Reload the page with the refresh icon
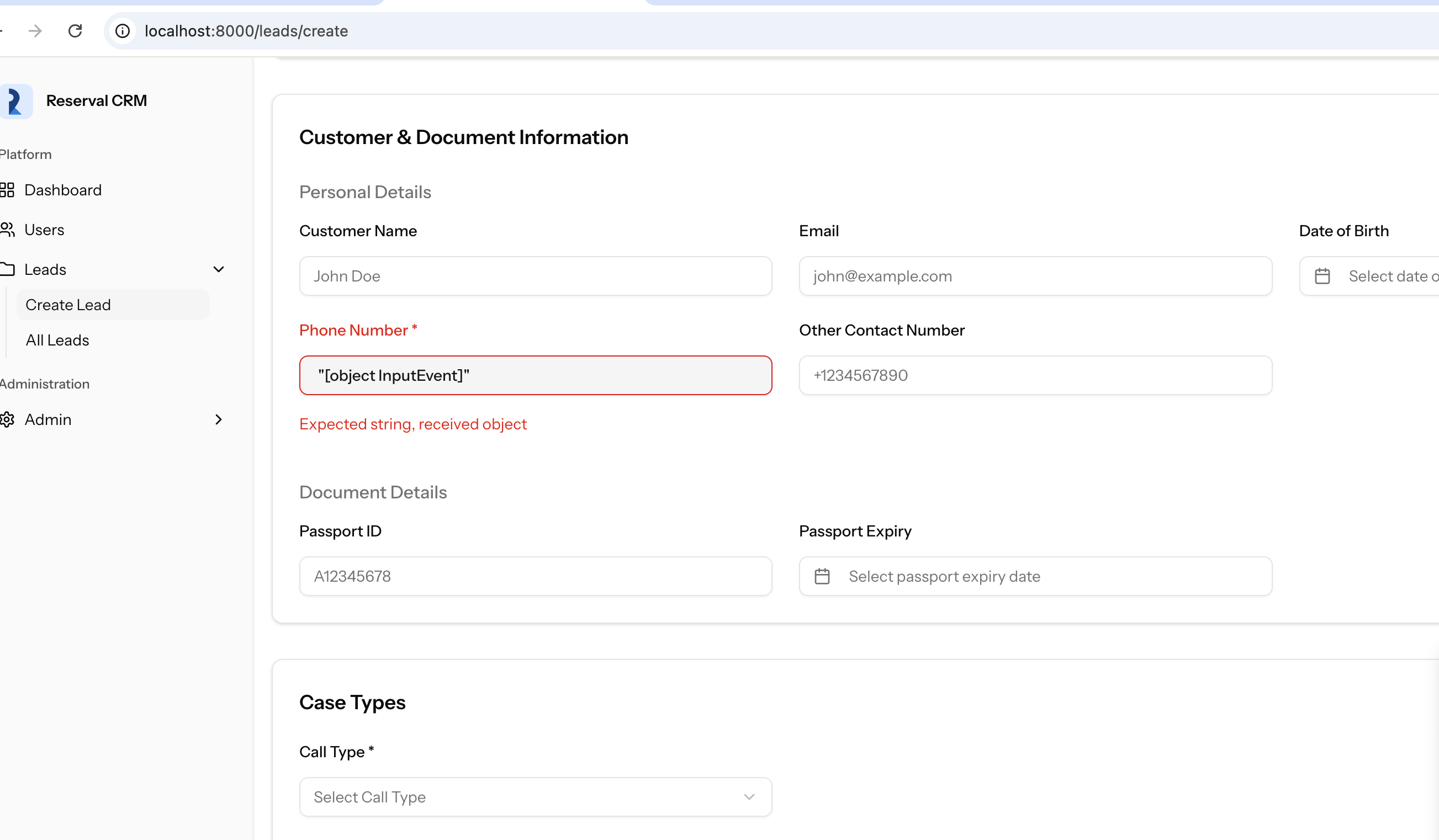Viewport: 1439px width, 840px height. pyautogui.click(x=75, y=31)
